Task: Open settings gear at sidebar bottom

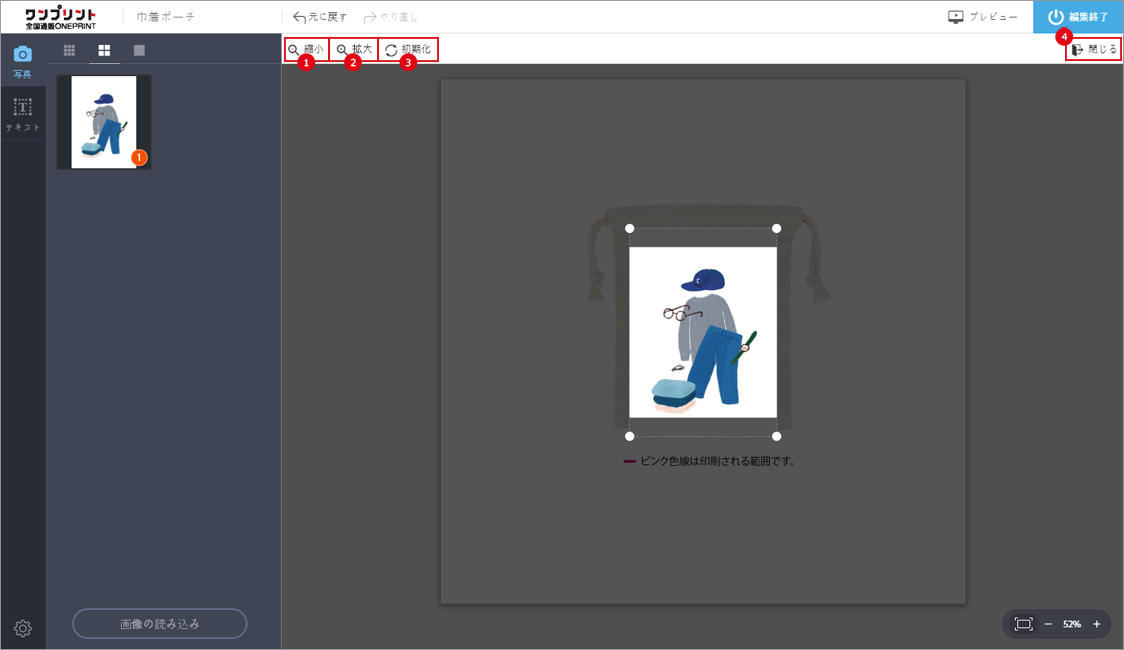Action: 23,628
